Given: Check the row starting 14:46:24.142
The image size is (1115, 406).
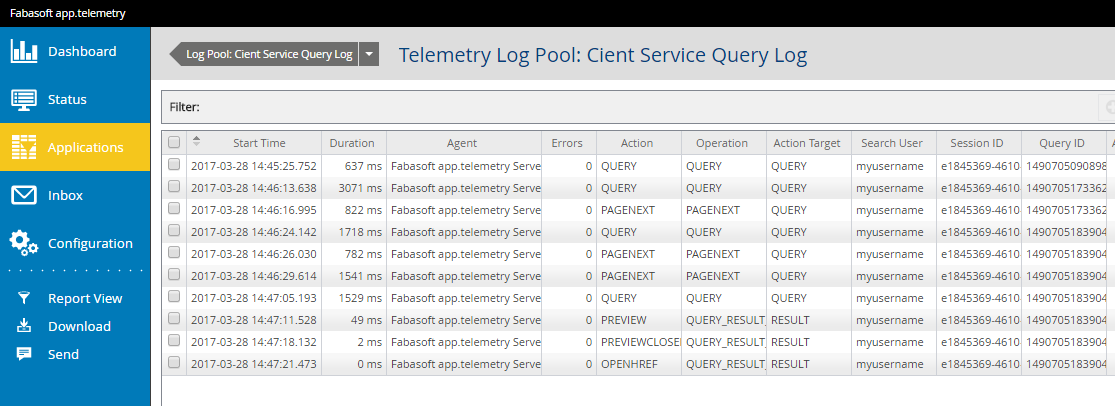Looking at the screenshot, I should click(174, 231).
